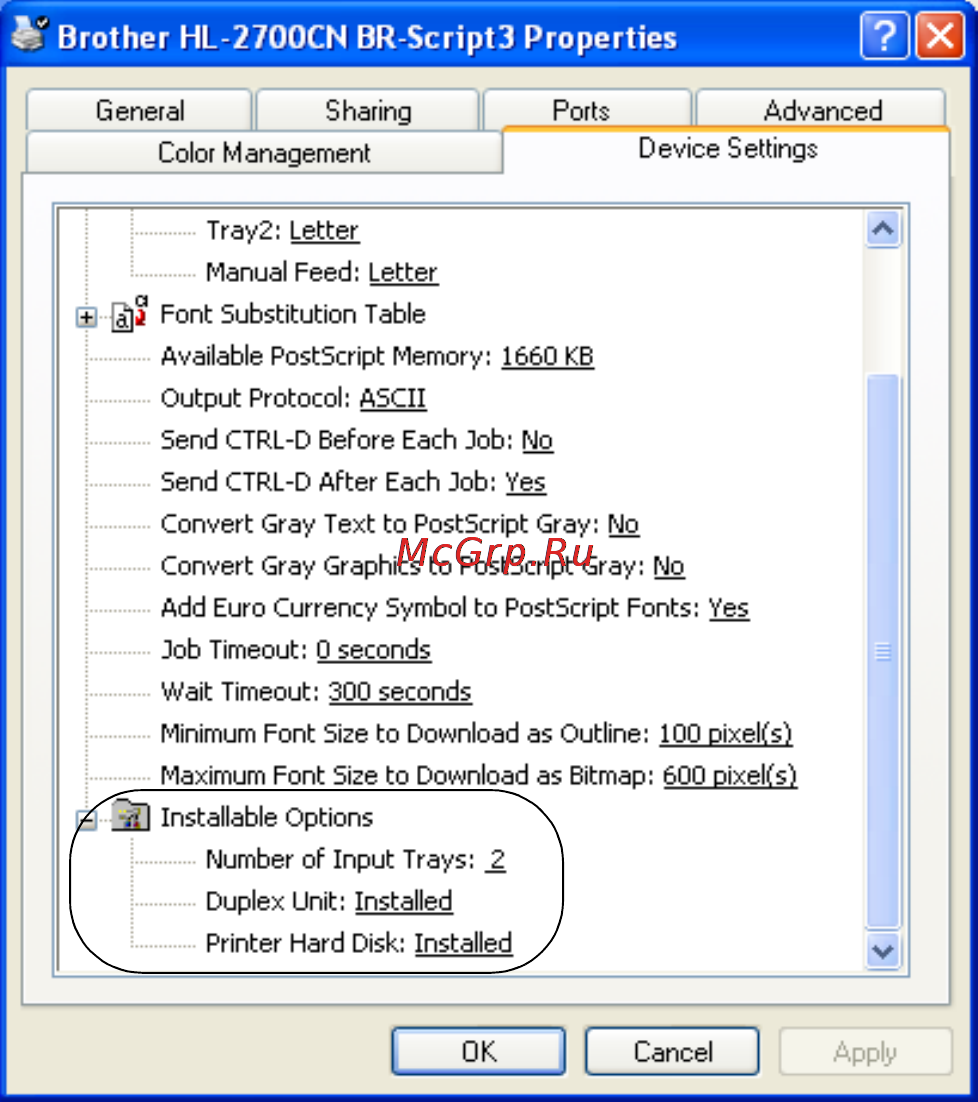Open the Color Management tab
Screen dimensions: 978x1102
pos(264,152)
